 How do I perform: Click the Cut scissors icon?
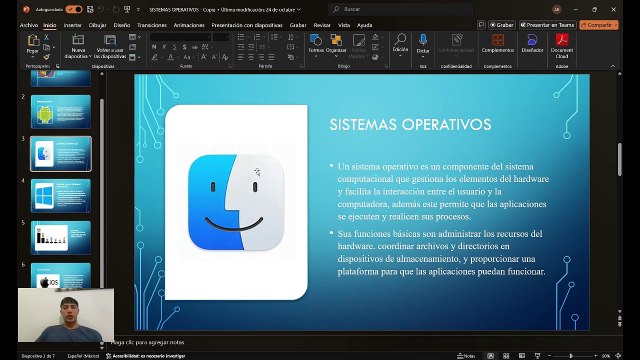tap(47, 37)
